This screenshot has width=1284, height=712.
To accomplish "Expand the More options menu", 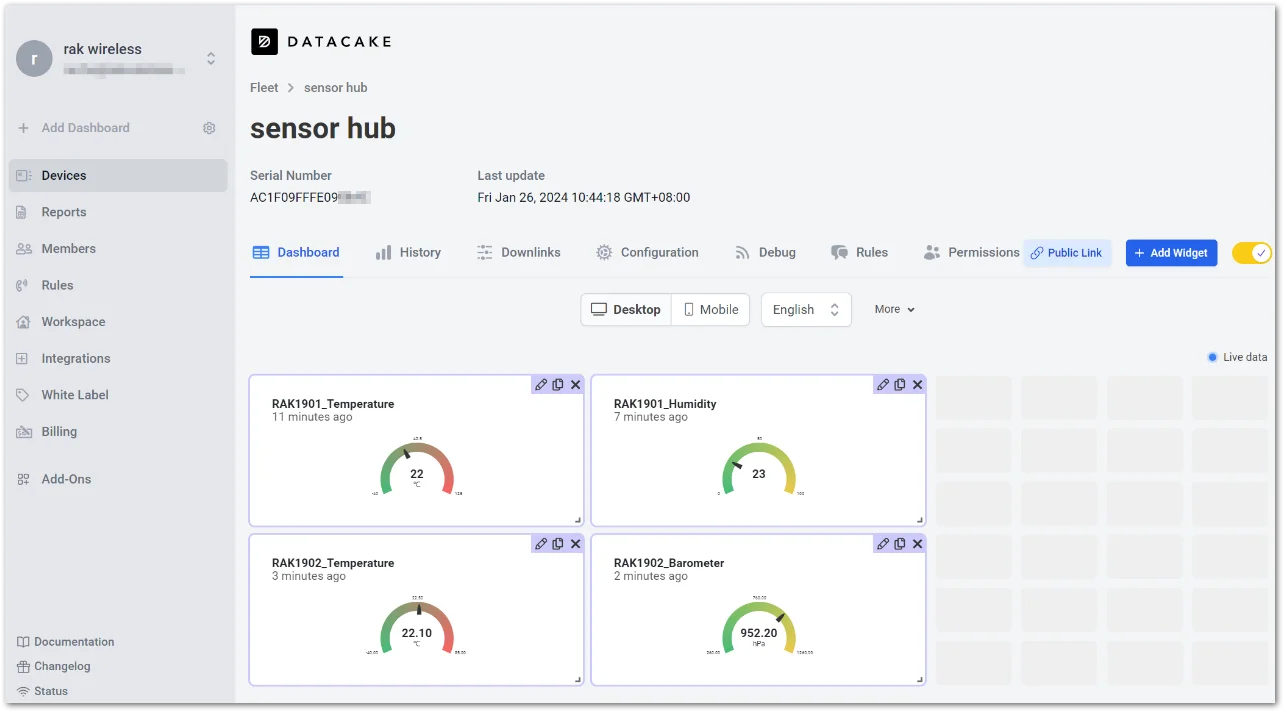I will [x=894, y=310].
